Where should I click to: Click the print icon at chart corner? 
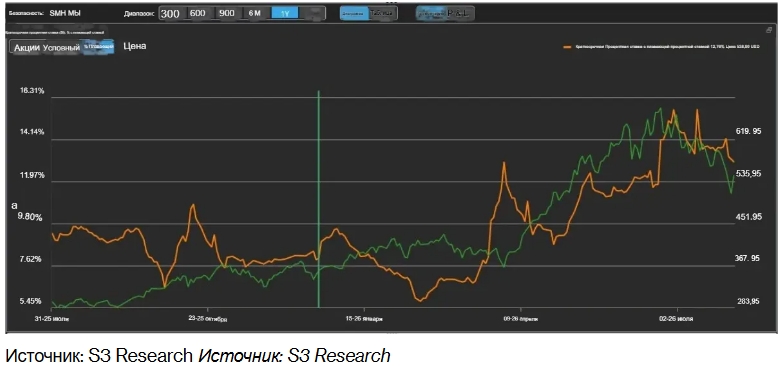point(769,30)
